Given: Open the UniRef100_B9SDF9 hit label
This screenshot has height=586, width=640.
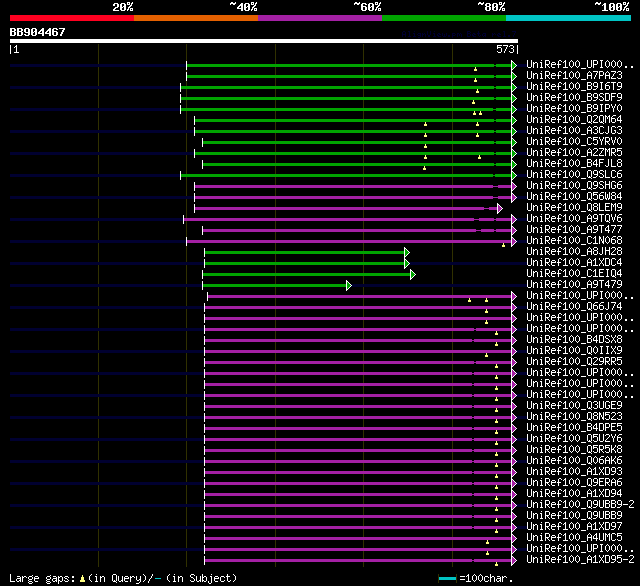Looking at the screenshot, I should (574, 98).
